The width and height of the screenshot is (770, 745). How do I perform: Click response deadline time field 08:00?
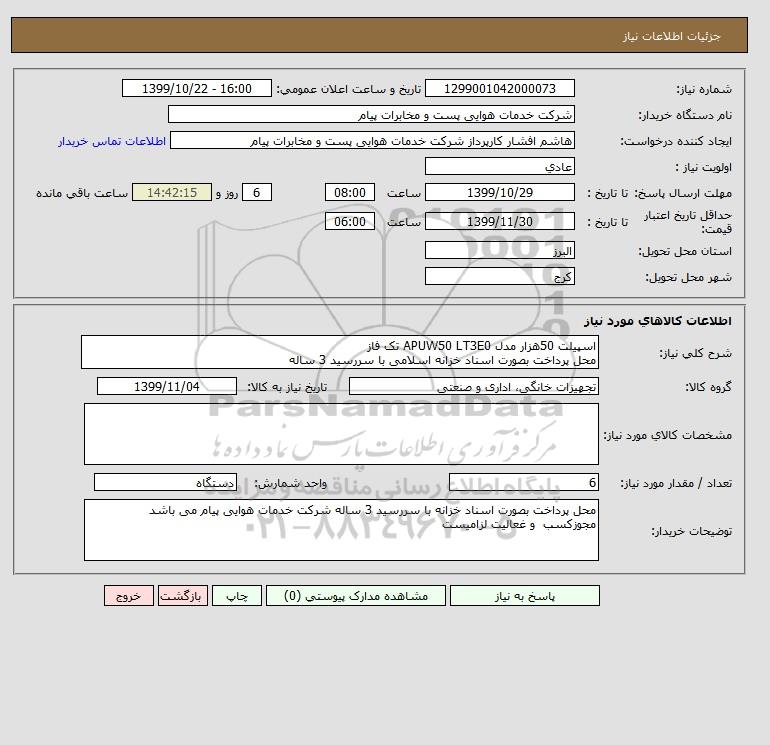pos(350,193)
